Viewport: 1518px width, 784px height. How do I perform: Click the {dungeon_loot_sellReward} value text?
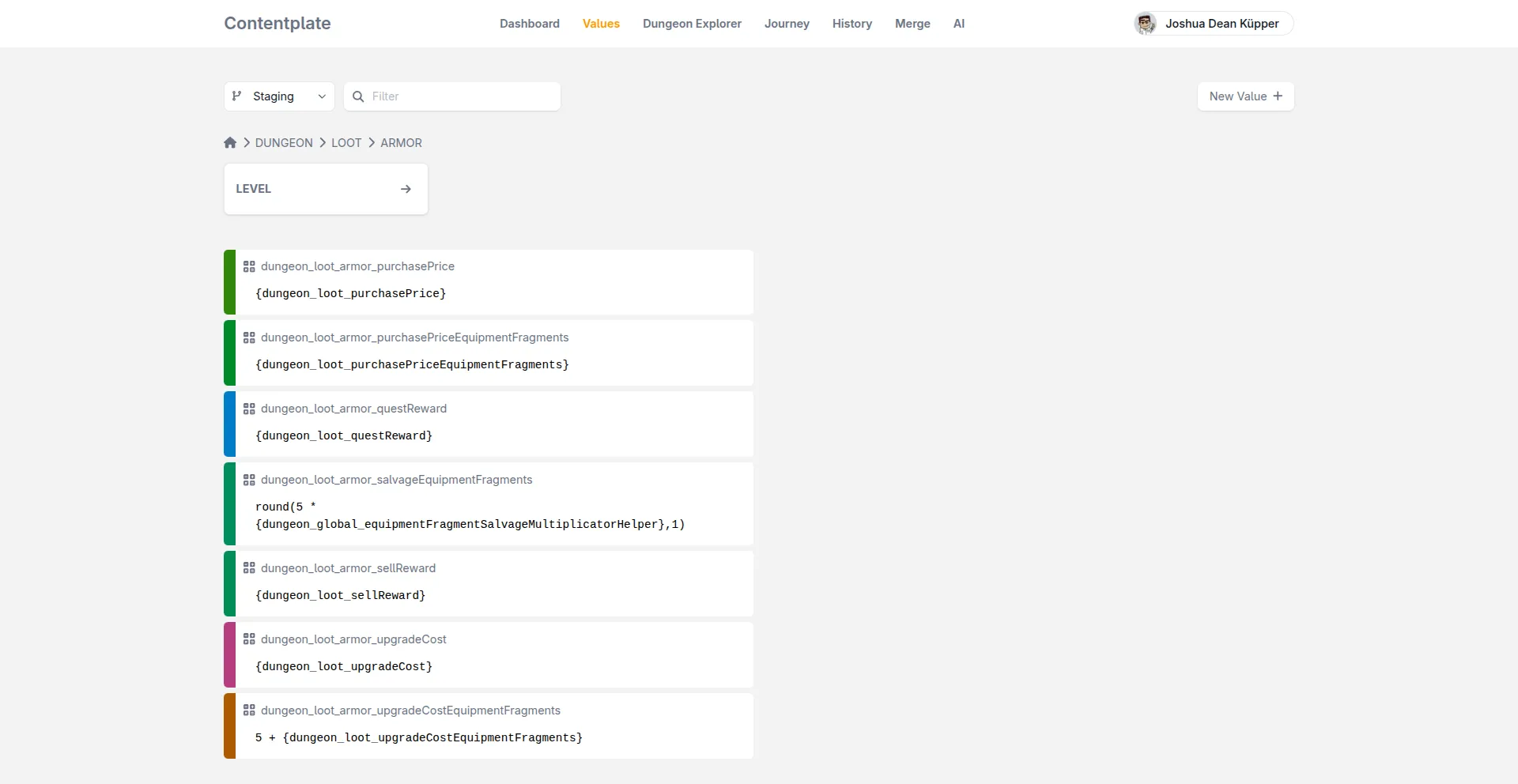pyautogui.click(x=341, y=595)
